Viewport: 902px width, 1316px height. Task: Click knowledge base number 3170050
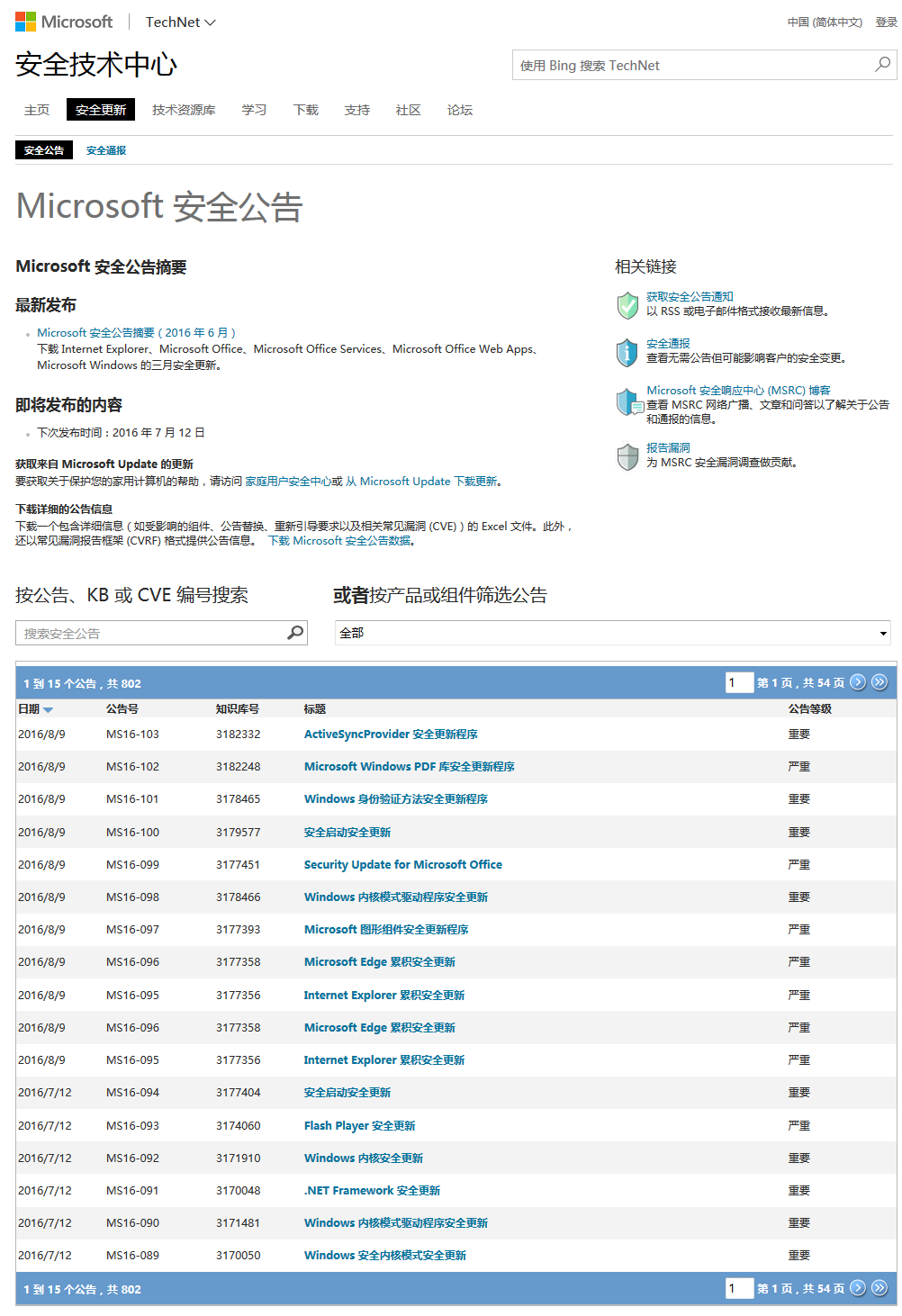pos(239,1255)
